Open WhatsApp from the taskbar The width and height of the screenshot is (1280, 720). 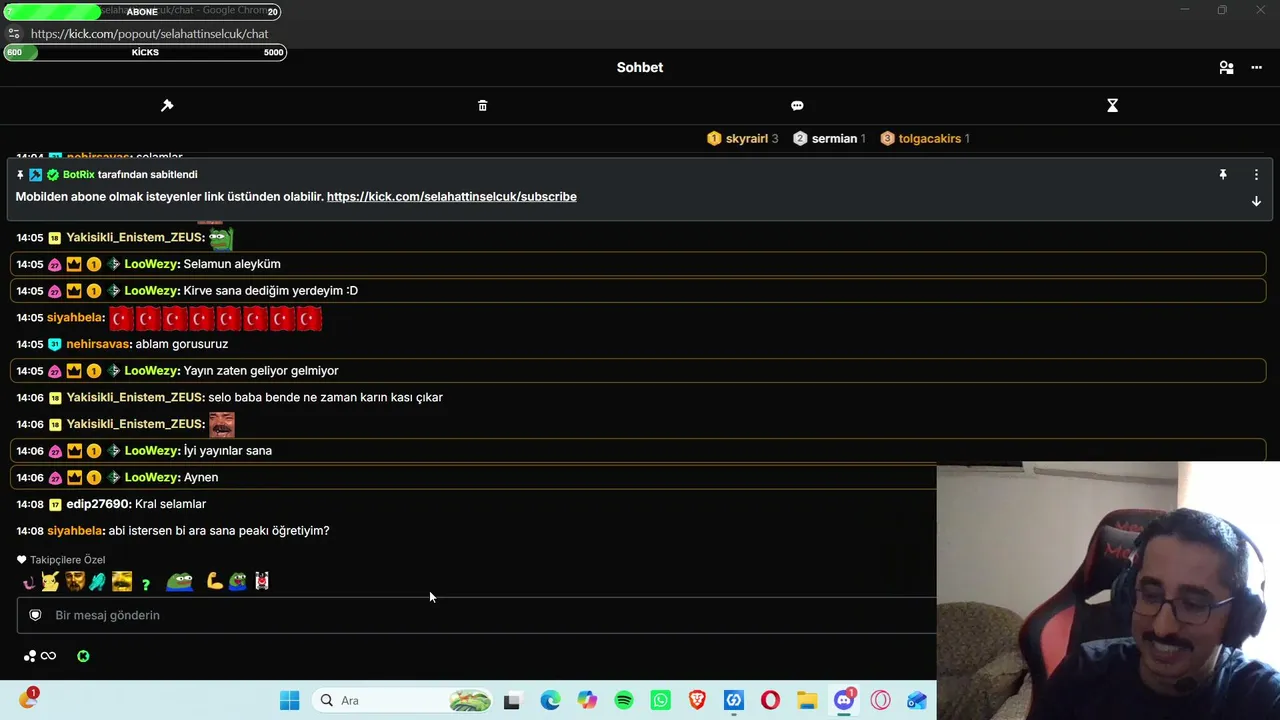660,701
